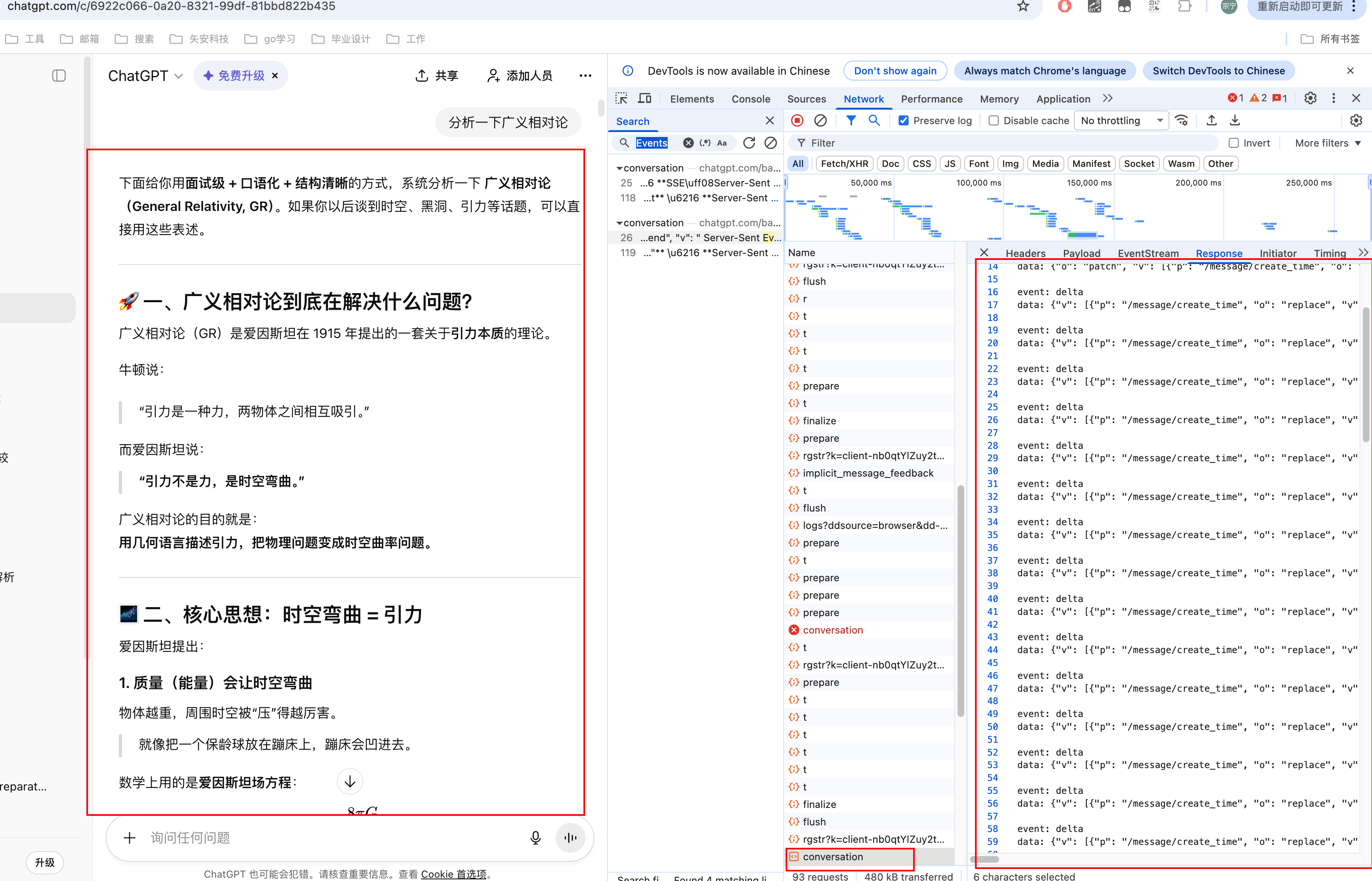
Task: Click the ChatGPT voice mode icon
Action: point(571,837)
